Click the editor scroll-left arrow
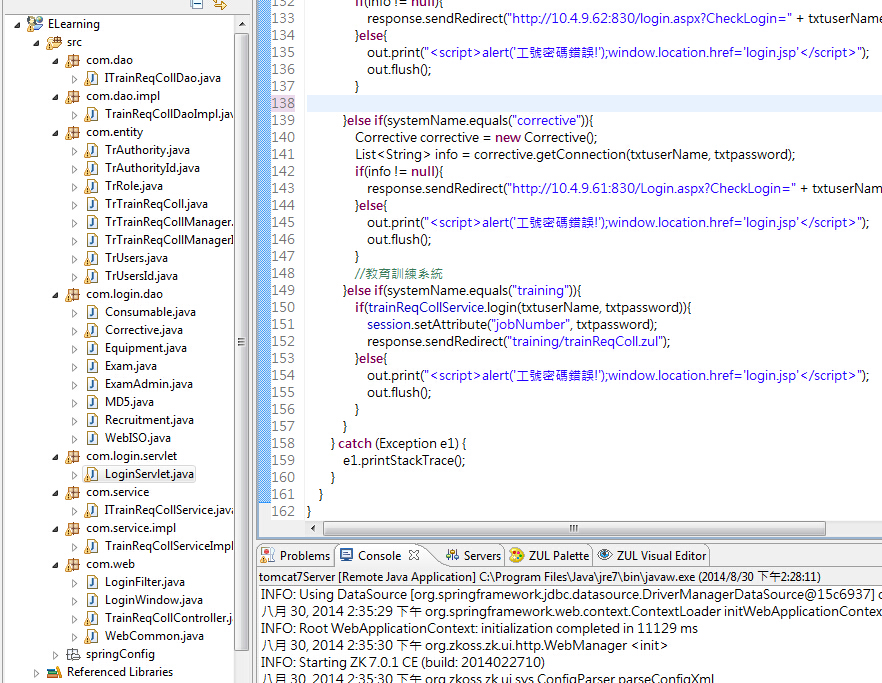The width and height of the screenshot is (882, 683). (313, 528)
